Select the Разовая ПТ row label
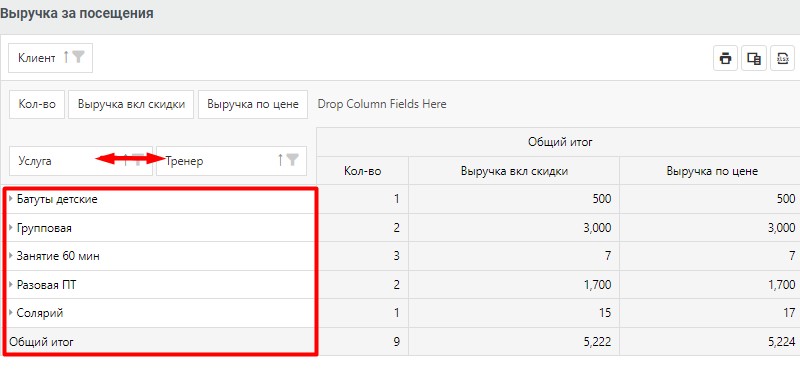 (x=46, y=285)
